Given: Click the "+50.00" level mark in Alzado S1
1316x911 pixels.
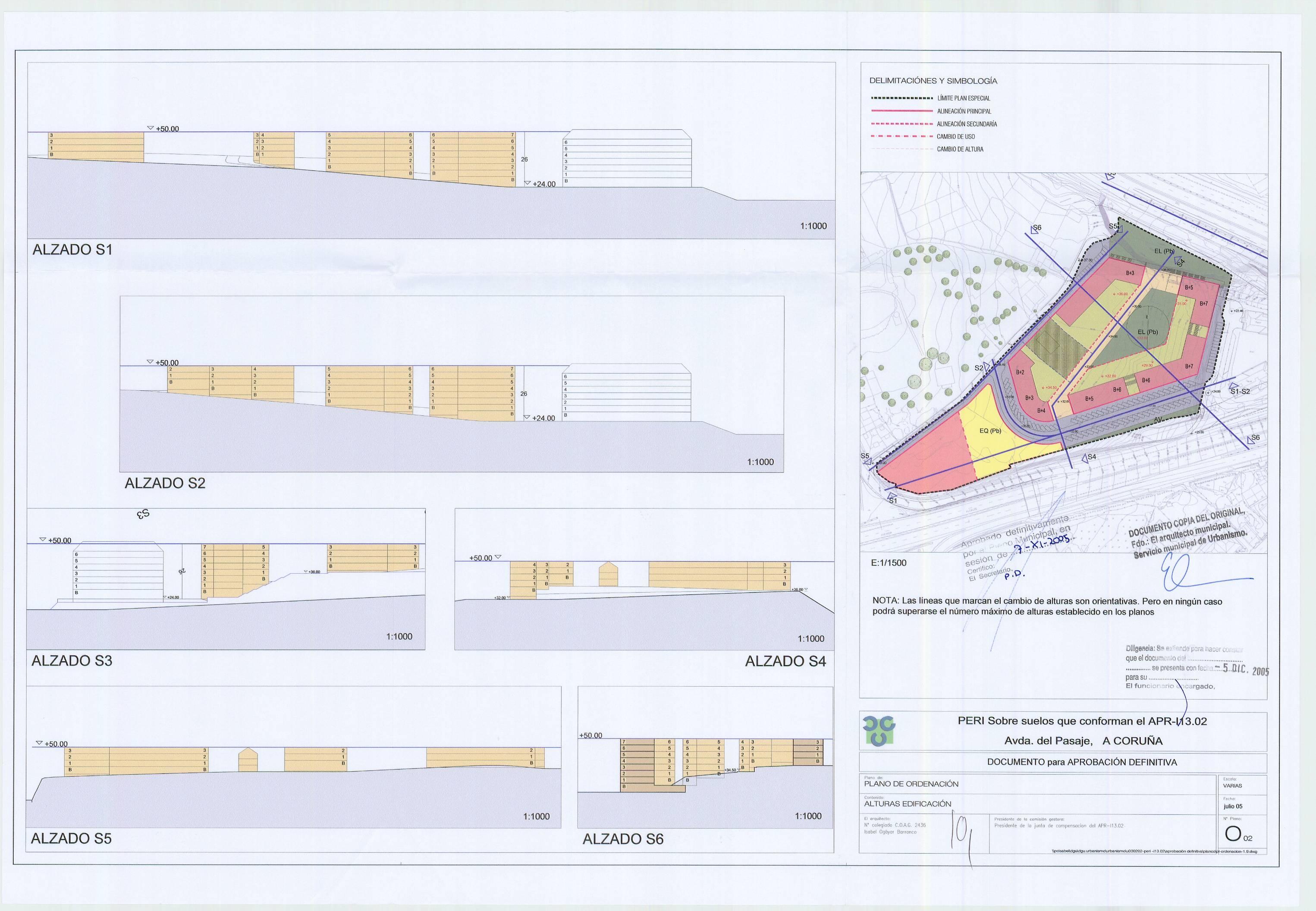Looking at the screenshot, I should coord(163,129).
